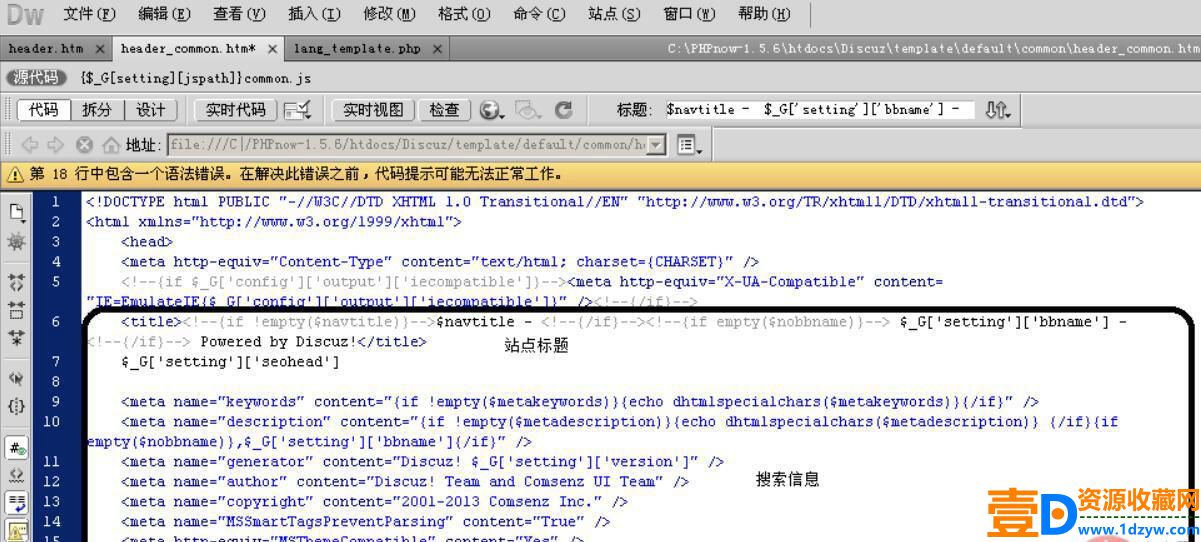Toggle highlight invalid code icon
Viewport: 1201px width, 542px height.
click(17, 474)
